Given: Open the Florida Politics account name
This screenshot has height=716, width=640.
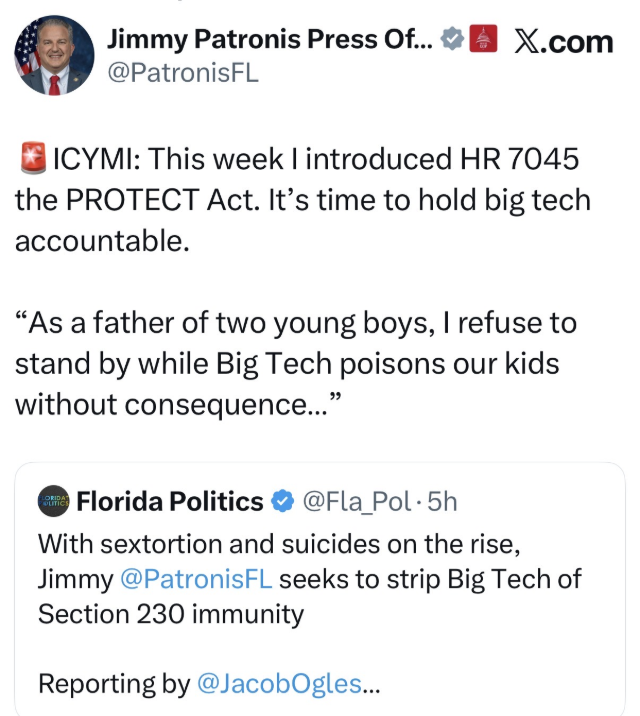Looking at the screenshot, I should click(170, 501).
